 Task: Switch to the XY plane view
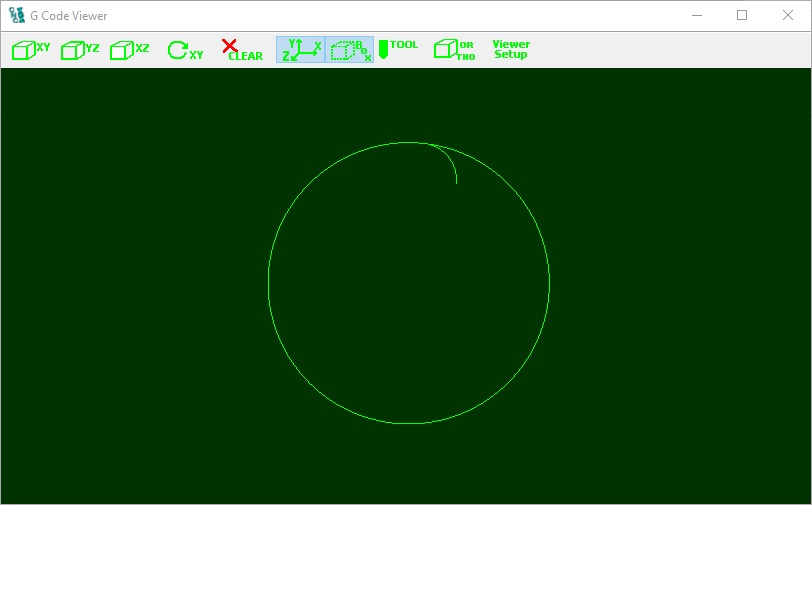[31, 50]
